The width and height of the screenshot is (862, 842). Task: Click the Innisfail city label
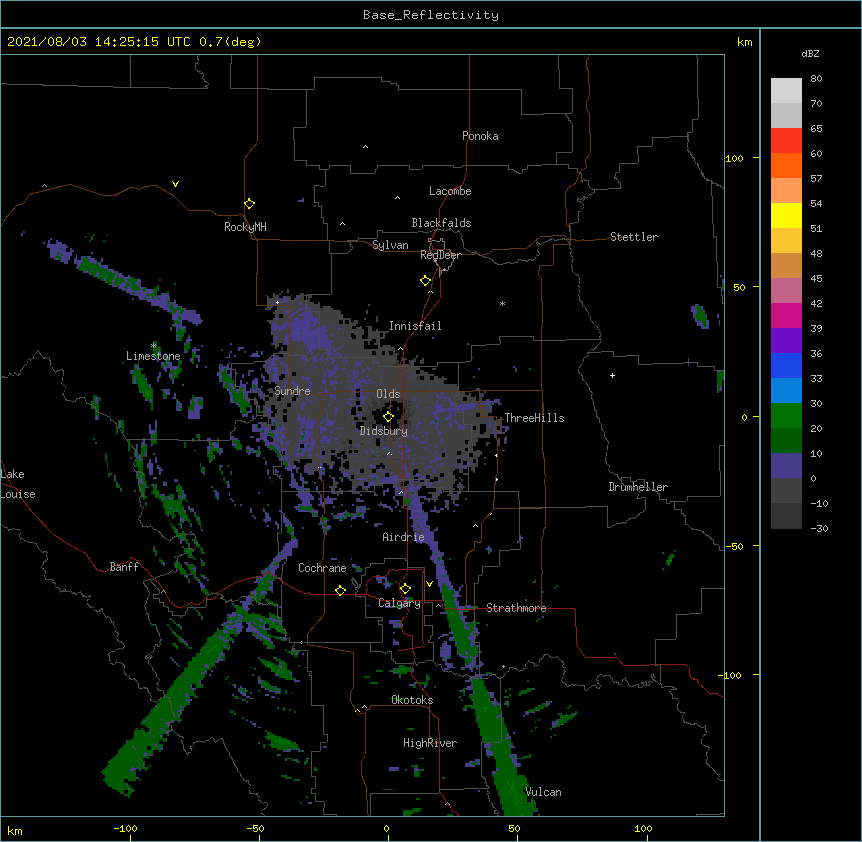pyautogui.click(x=415, y=326)
